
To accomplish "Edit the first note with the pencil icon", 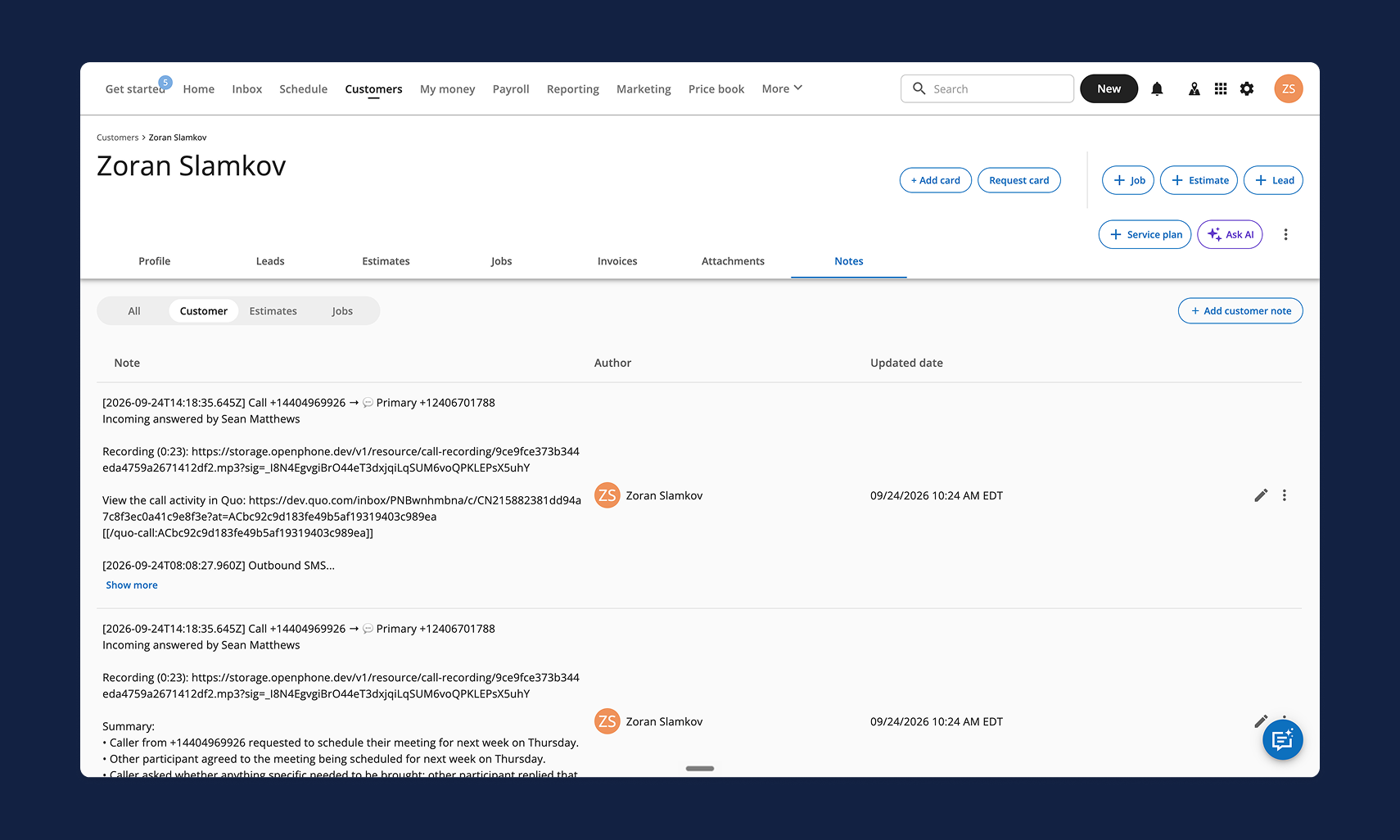I will click(1261, 495).
